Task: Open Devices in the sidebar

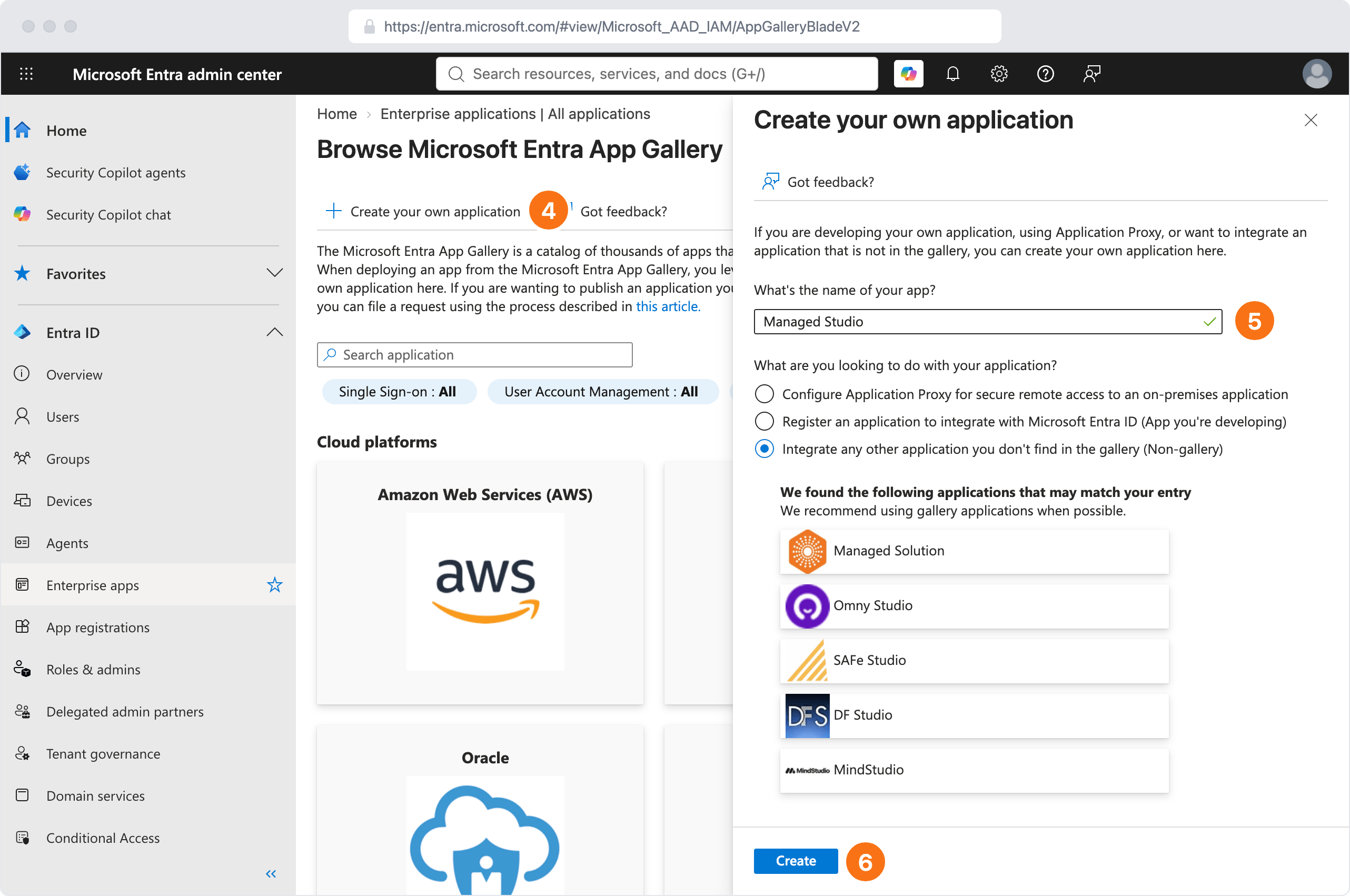Action: 148,501
